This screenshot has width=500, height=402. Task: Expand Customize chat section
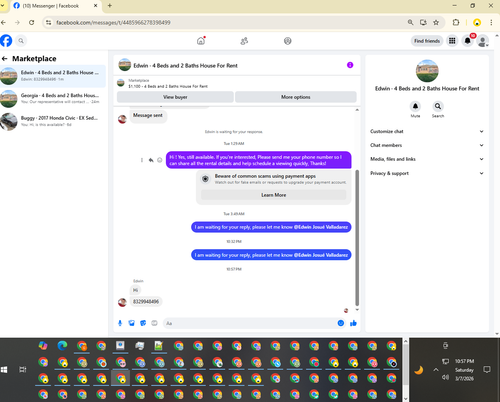[x=427, y=131]
